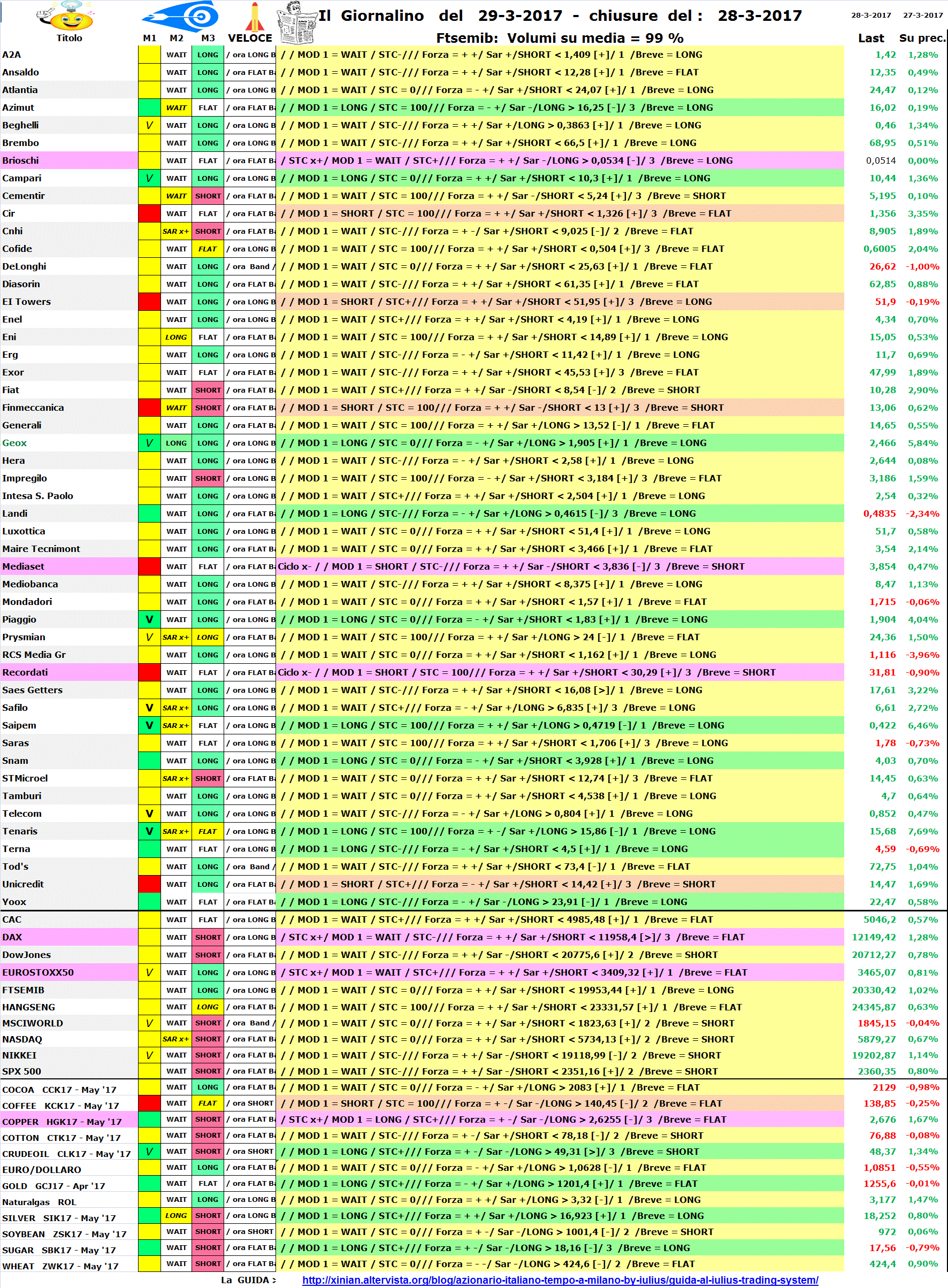Click the Il Giornalino title heading
This screenshot has height=1288, width=948.
click(560, 16)
